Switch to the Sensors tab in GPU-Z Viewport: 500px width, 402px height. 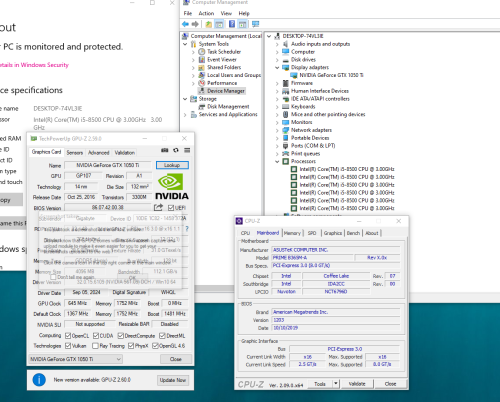pos(75,153)
